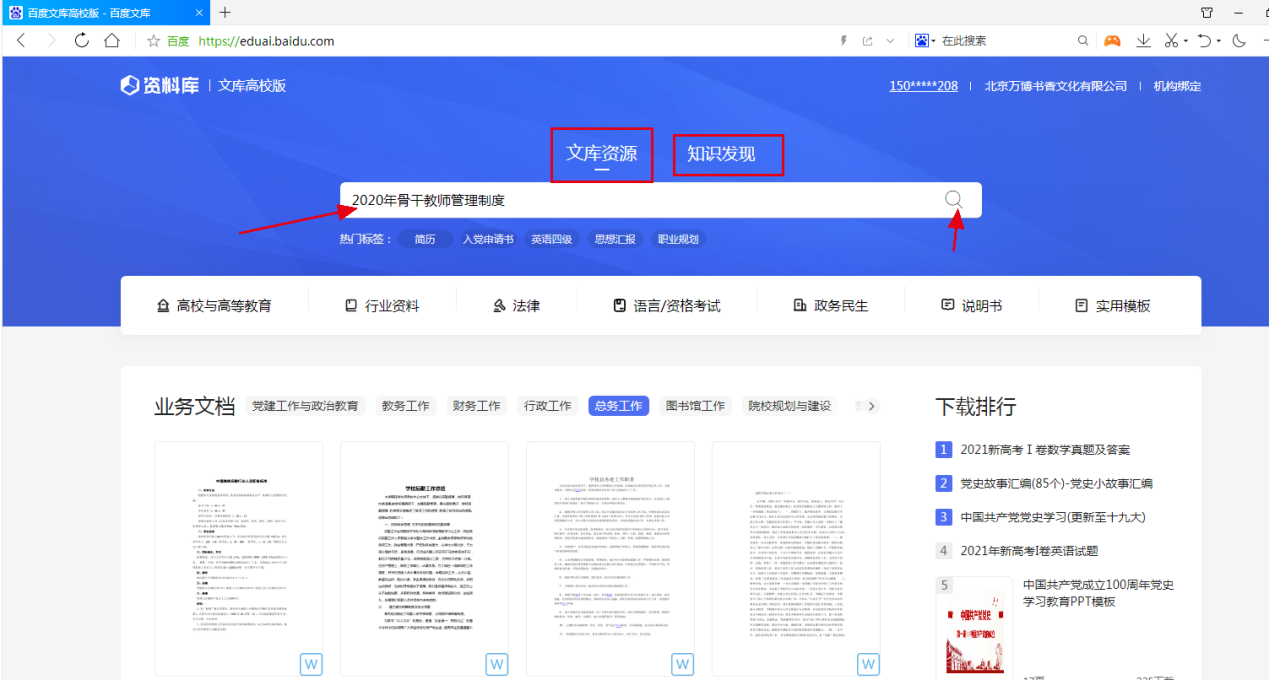Enable night mode with the moon icon
1269x680 pixels.
pos(1240,41)
